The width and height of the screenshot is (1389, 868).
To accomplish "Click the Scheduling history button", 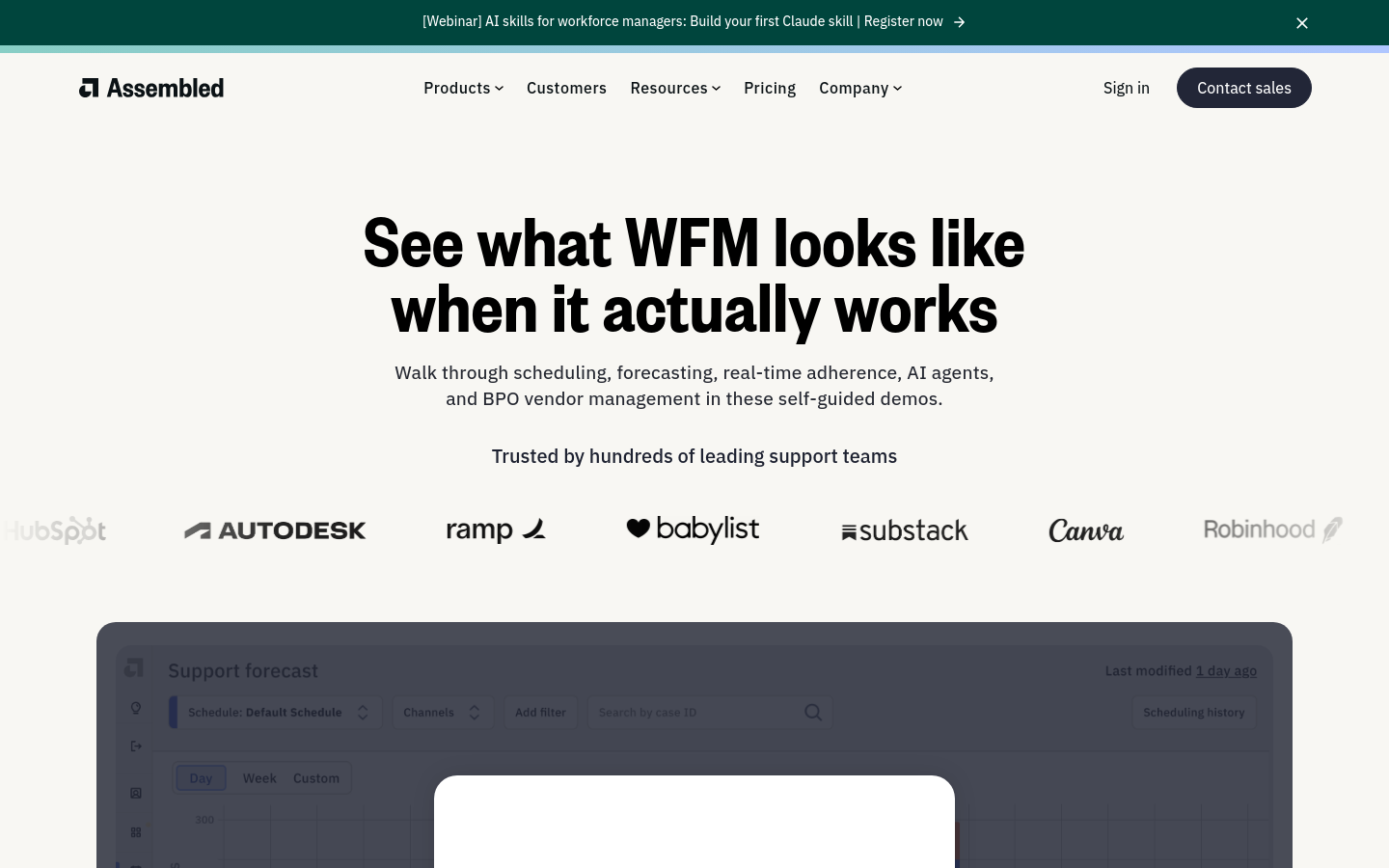I will coord(1194,713).
